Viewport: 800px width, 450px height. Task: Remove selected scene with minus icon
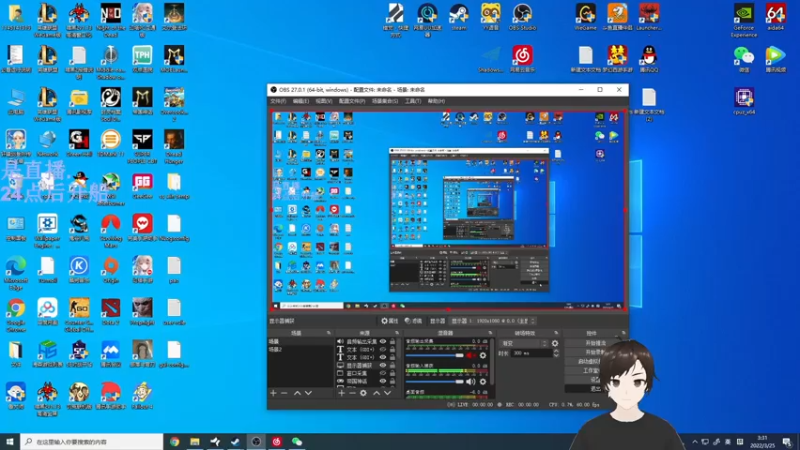(x=284, y=393)
